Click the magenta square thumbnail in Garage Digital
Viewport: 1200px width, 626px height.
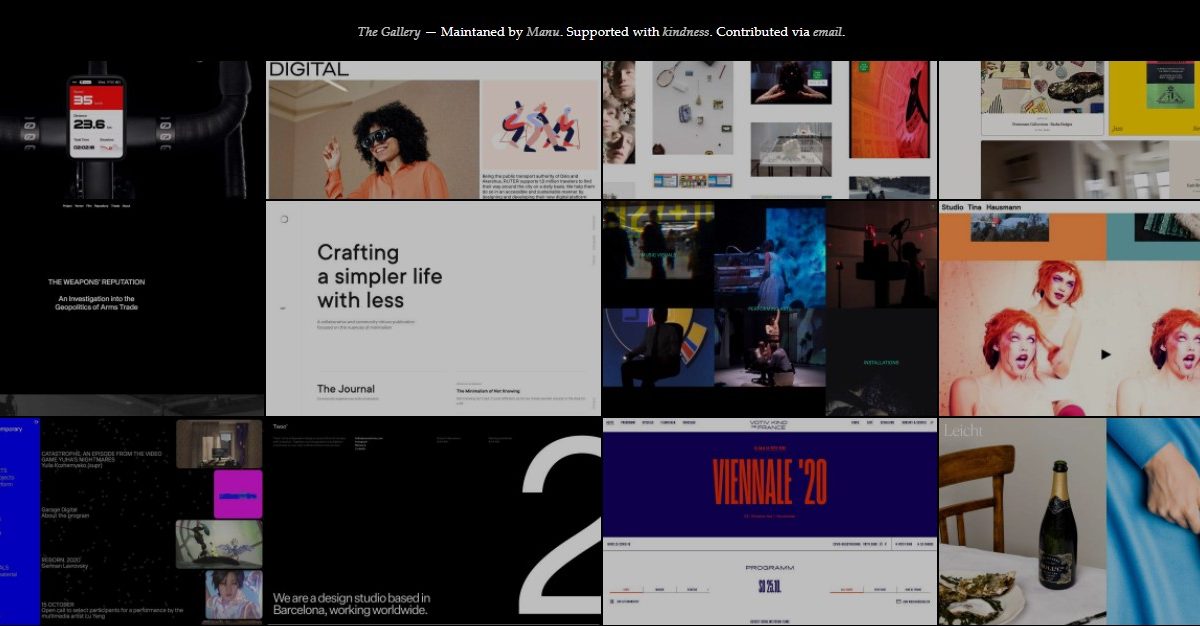237,494
